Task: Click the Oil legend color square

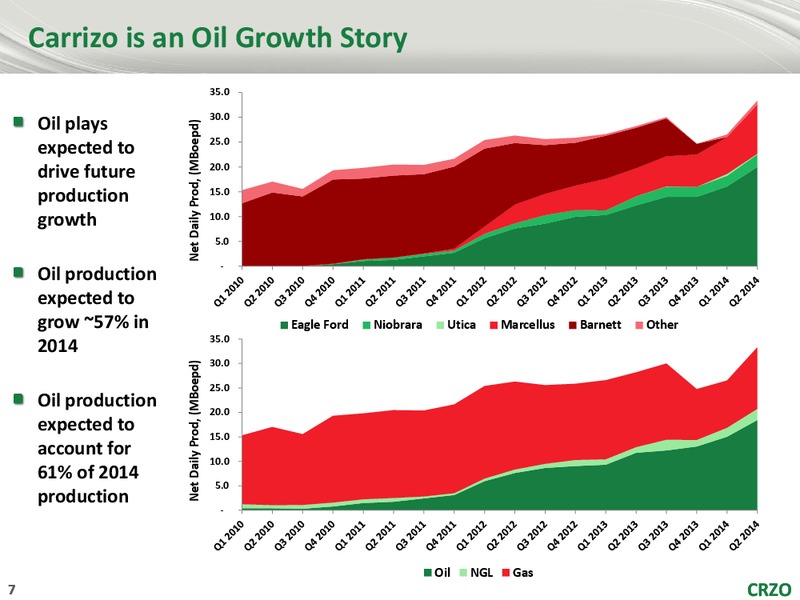Action: [428, 573]
